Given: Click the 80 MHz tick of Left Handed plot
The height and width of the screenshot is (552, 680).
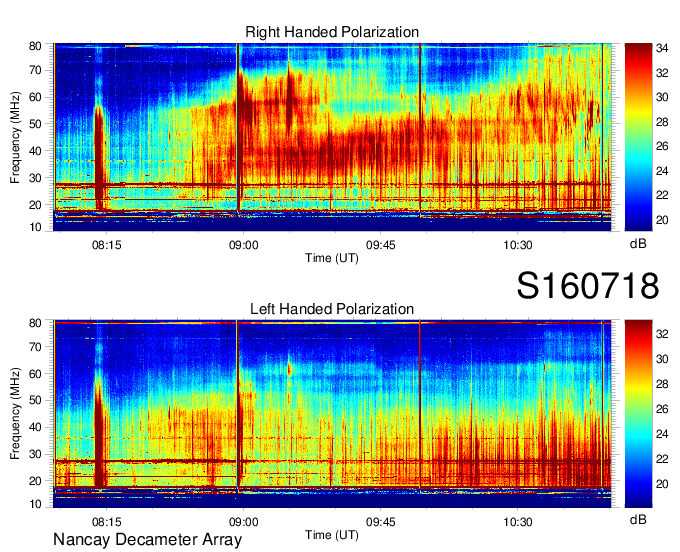Looking at the screenshot, I should coord(35,323).
